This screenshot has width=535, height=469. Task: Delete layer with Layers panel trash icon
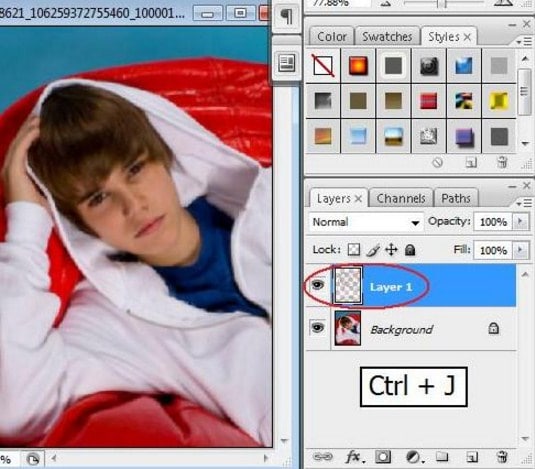tap(502, 456)
